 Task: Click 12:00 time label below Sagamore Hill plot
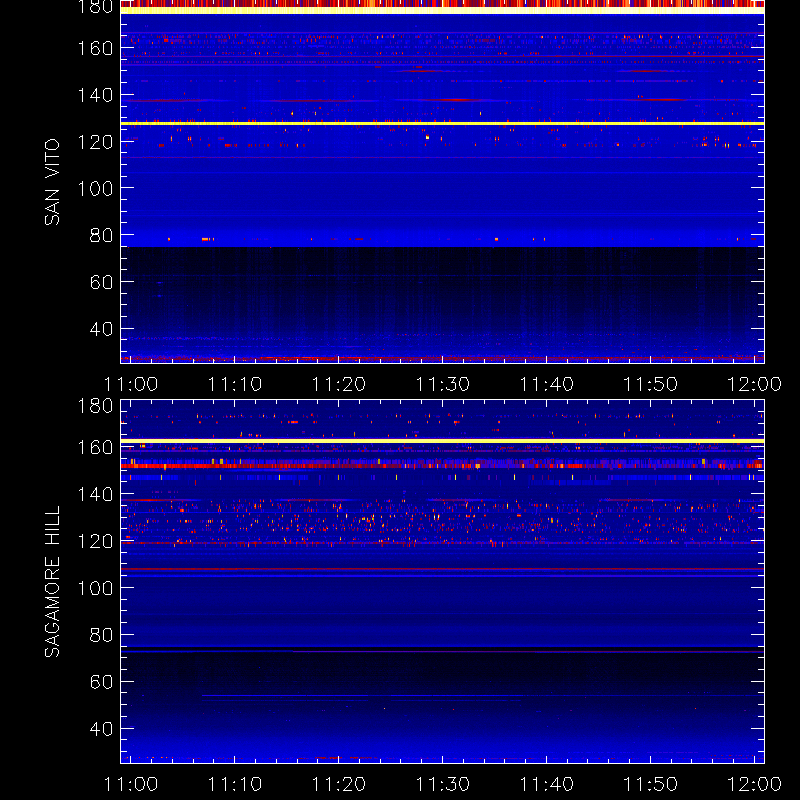pyautogui.click(x=754, y=784)
